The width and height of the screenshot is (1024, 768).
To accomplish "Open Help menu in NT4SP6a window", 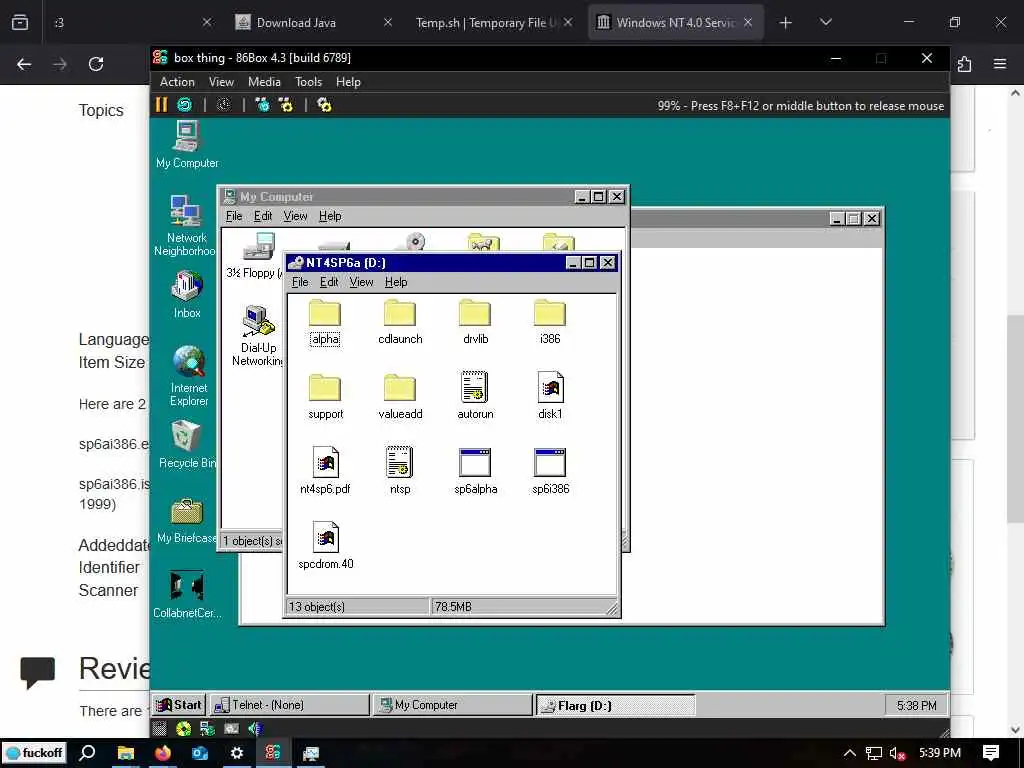I will (x=396, y=281).
